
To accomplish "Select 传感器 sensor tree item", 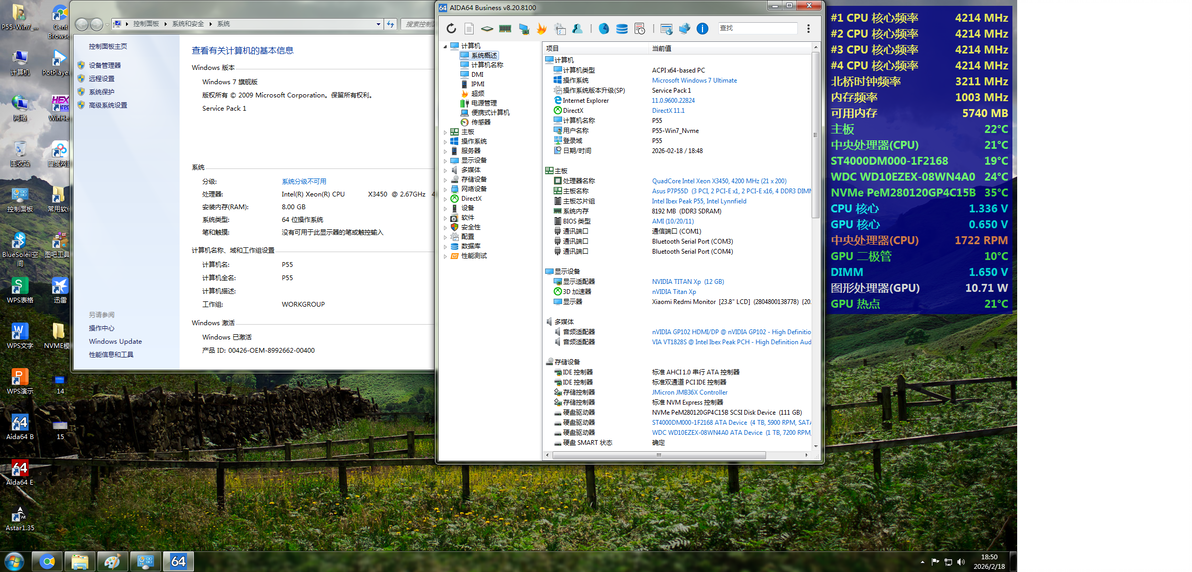I will 480,122.
